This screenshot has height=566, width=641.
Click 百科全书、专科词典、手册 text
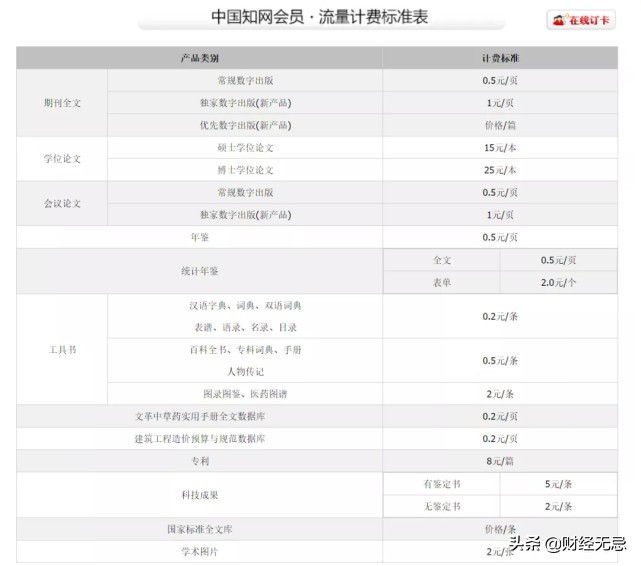(x=245, y=350)
